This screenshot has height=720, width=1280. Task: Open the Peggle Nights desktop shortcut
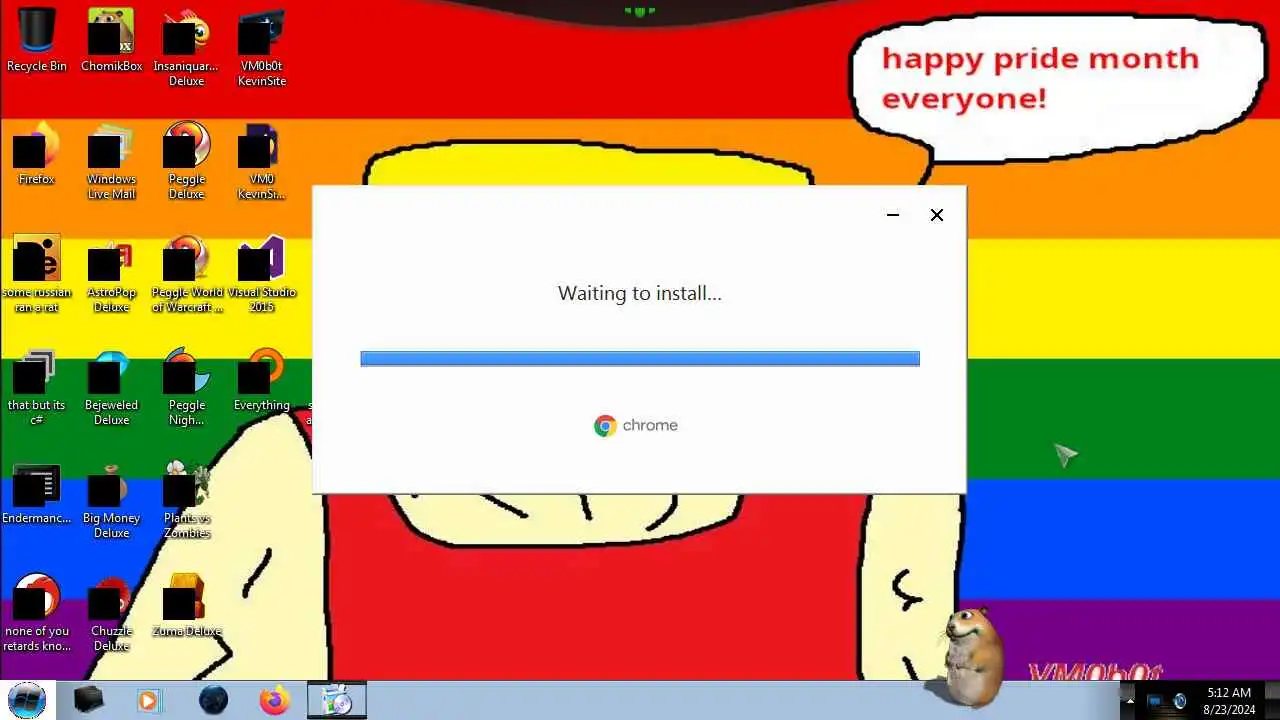tap(186, 386)
